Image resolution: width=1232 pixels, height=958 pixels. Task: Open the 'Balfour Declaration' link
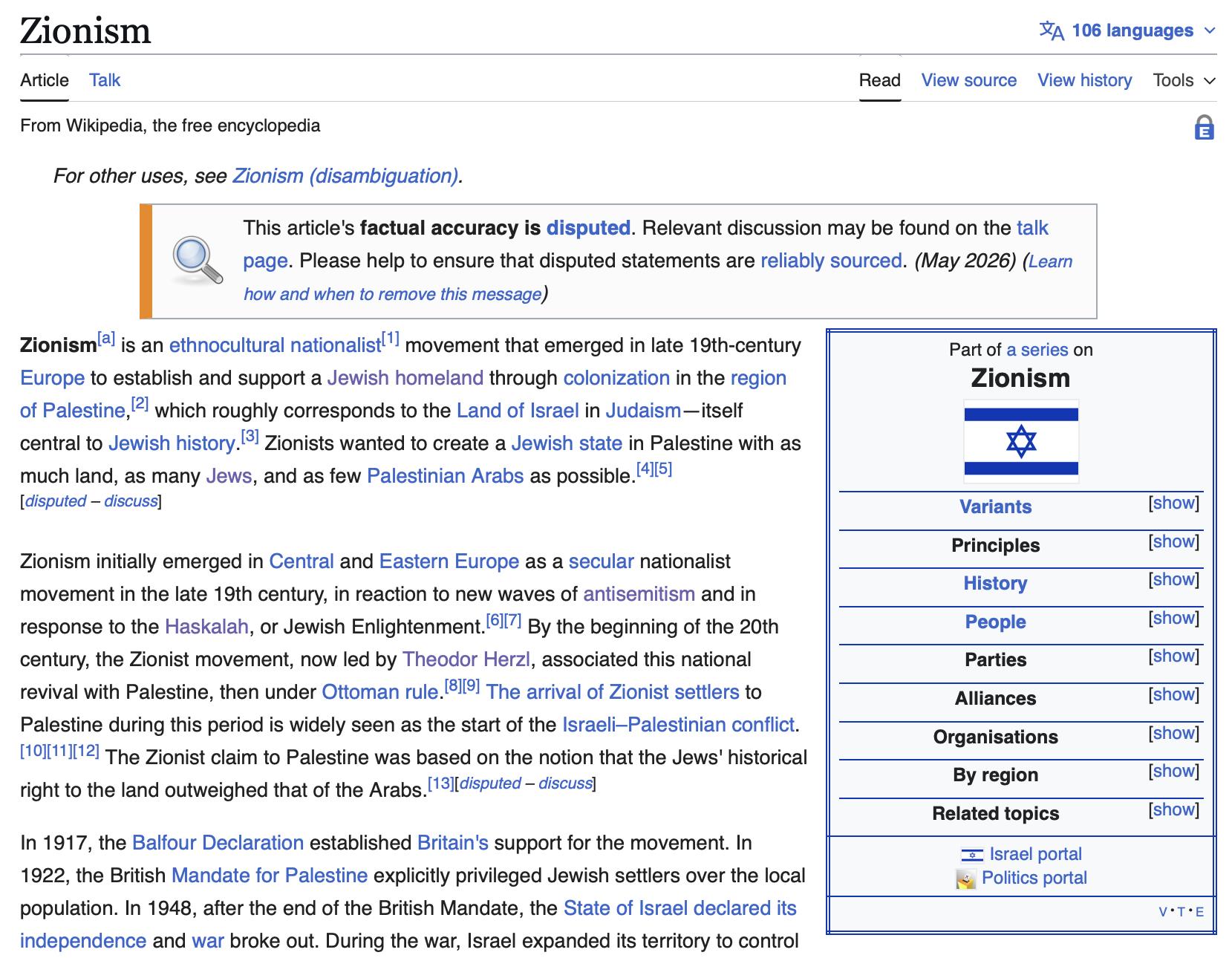coord(218,843)
